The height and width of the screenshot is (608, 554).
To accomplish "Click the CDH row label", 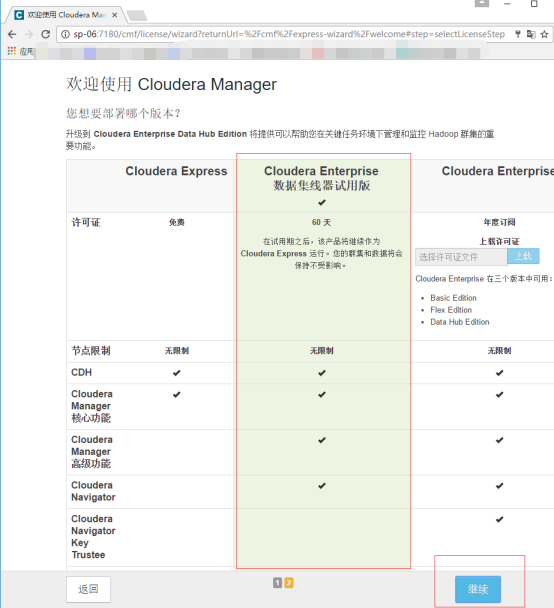I will (x=81, y=372).
